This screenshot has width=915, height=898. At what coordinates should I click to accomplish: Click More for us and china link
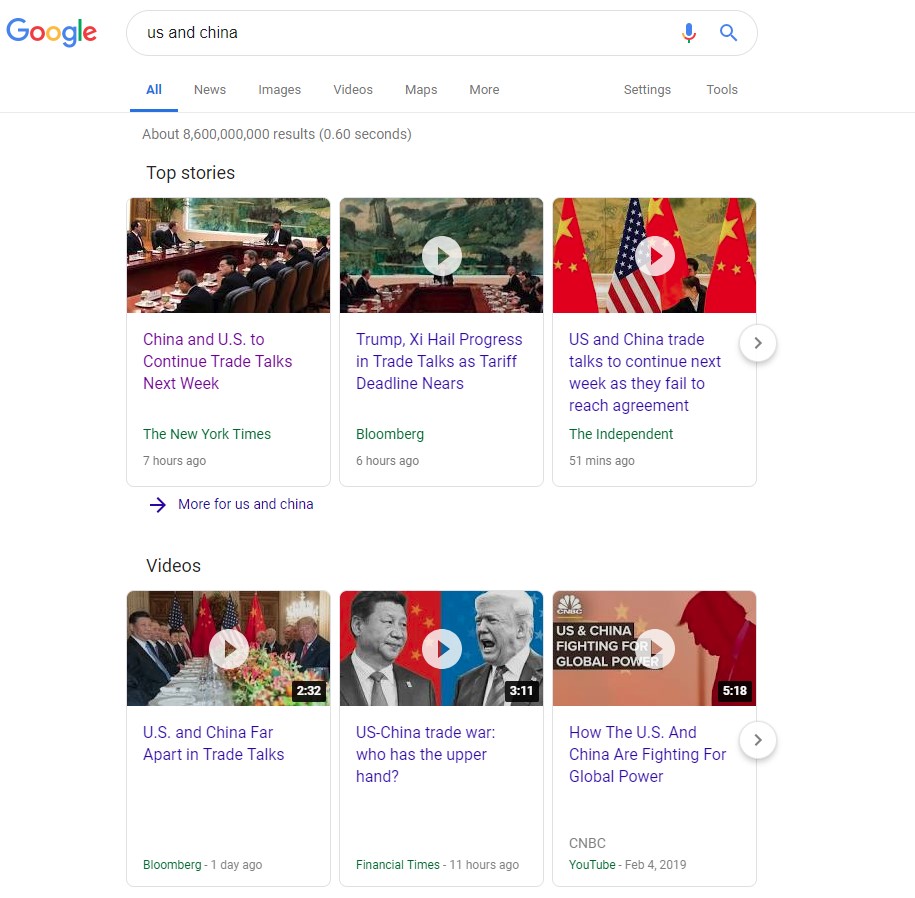click(246, 504)
